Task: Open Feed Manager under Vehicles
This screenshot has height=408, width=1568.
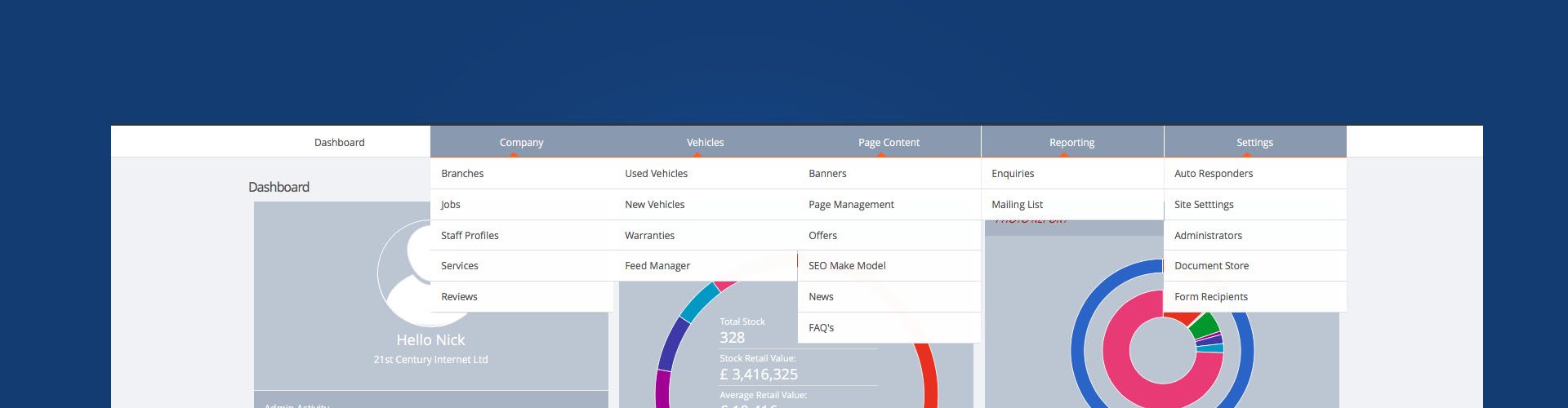Action: [x=706, y=266]
